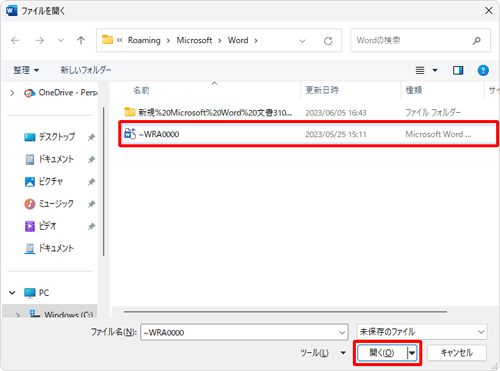Open the 整理 menu

[26, 70]
